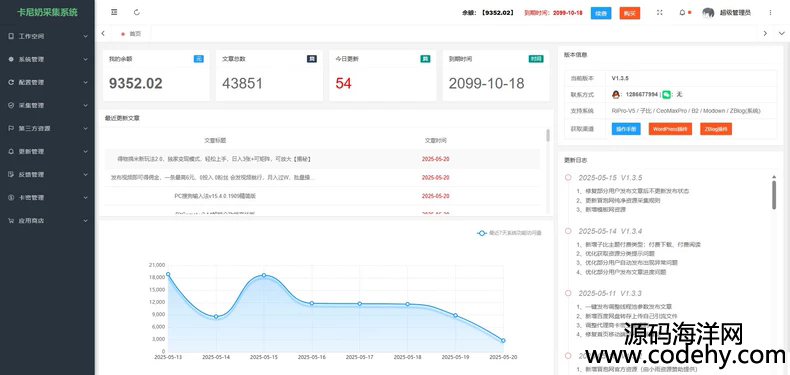790x375 pixels.
Task: Click the red 54 today update value
Action: 343,84
